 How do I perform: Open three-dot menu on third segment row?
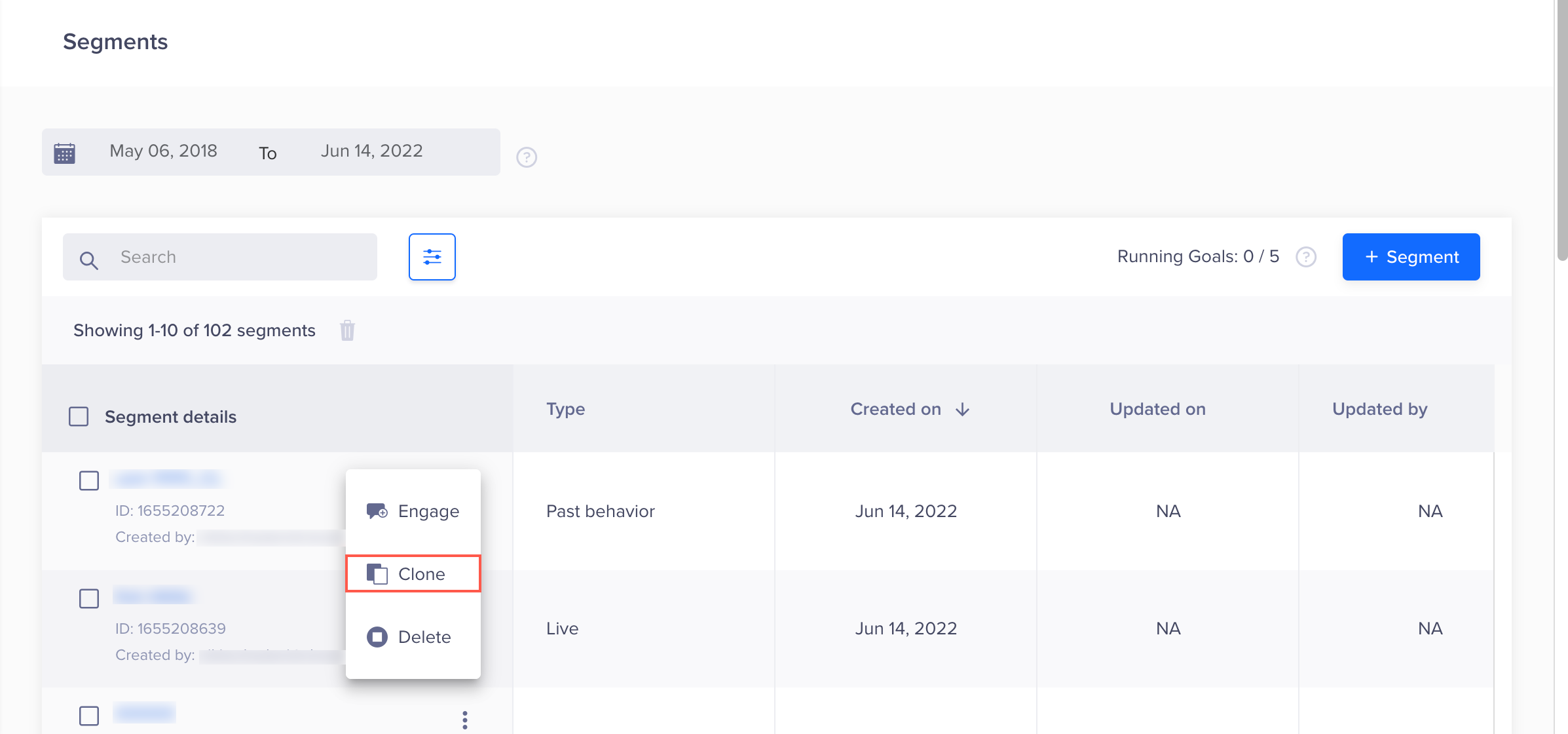click(465, 720)
